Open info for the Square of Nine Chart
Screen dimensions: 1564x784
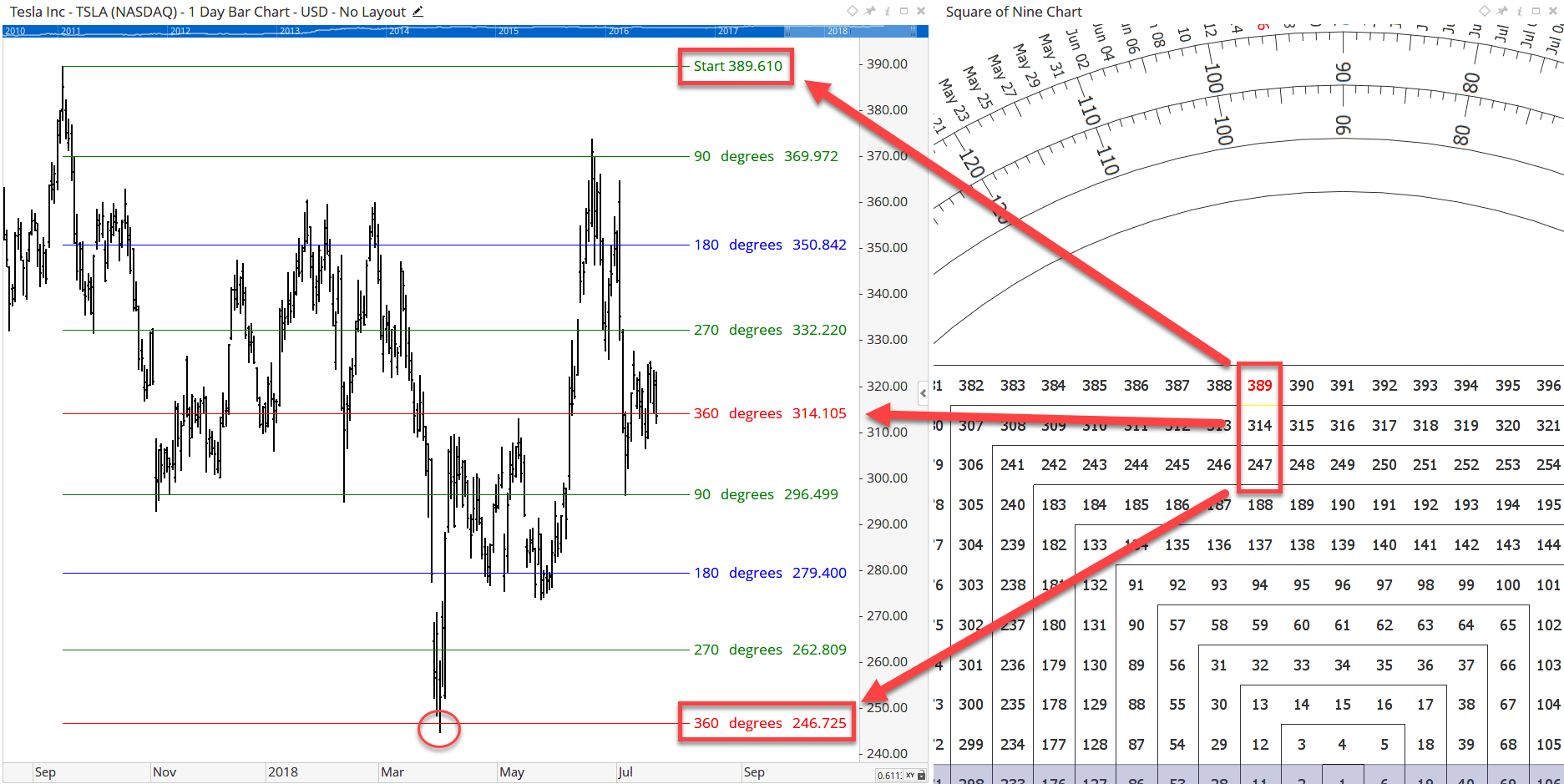tap(1519, 11)
